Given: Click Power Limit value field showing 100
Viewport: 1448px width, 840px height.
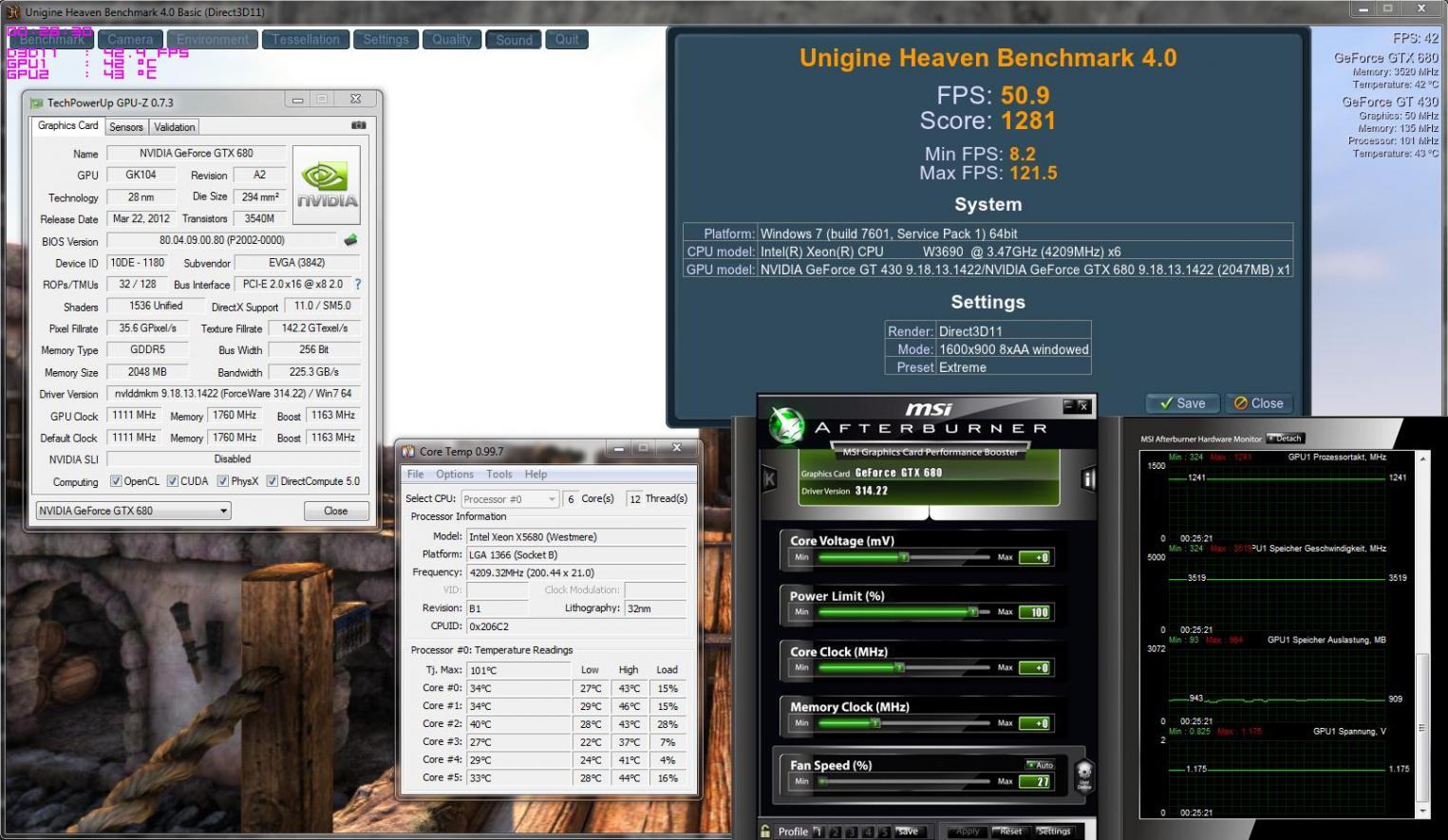Looking at the screenshot, I should 1035,612.
